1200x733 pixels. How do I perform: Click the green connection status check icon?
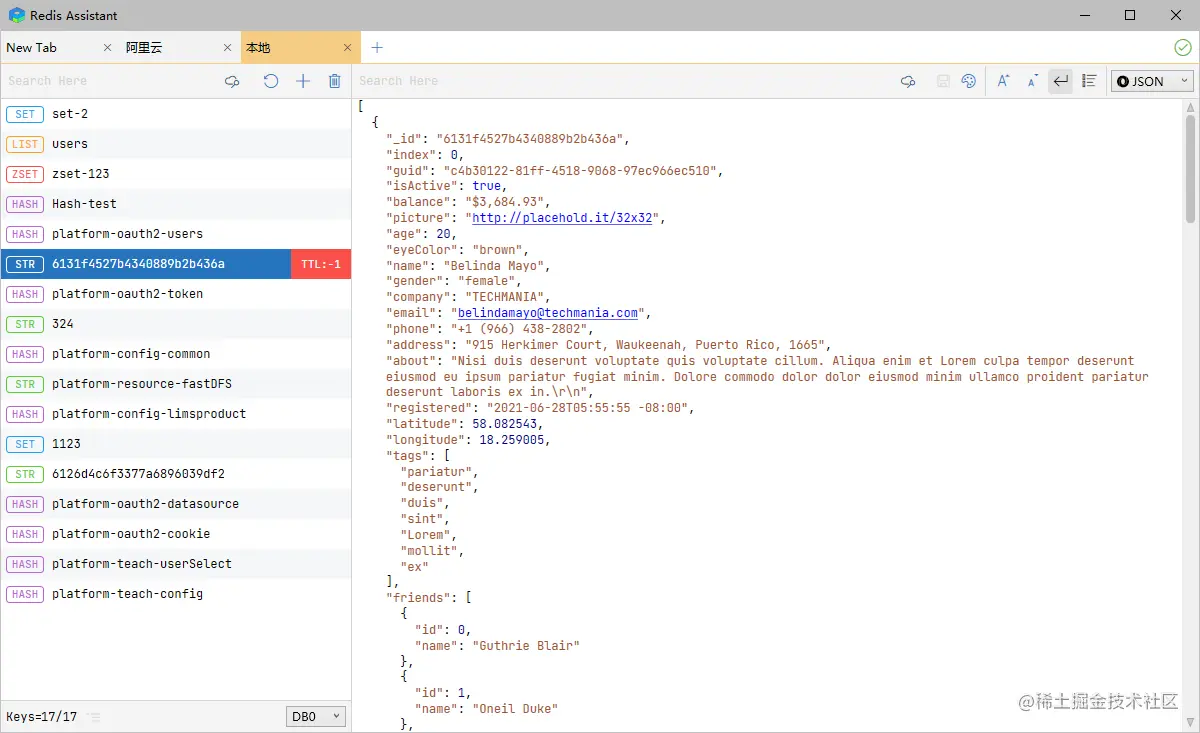(1182, 47)
